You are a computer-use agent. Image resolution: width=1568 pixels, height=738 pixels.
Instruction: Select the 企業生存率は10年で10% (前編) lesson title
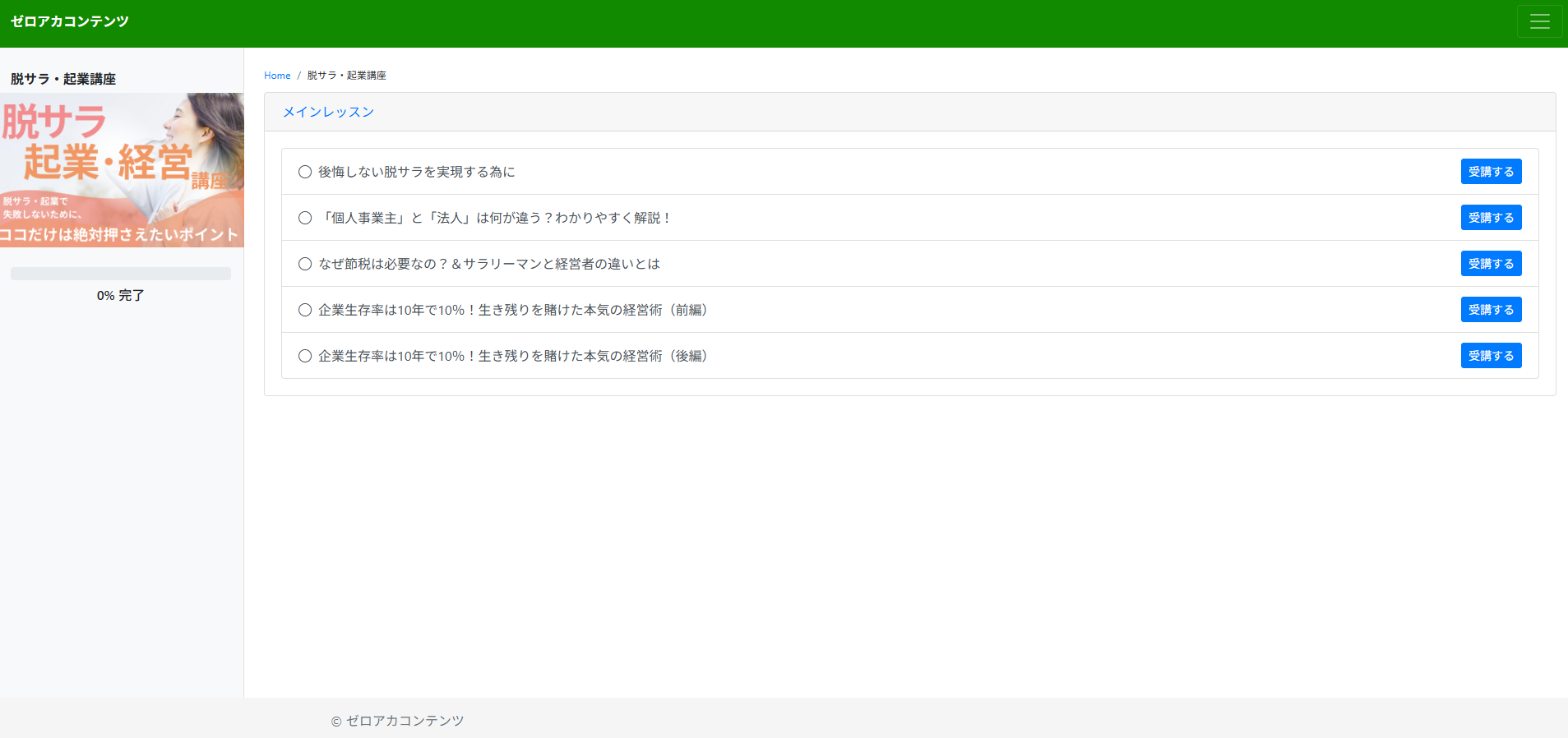512,310
